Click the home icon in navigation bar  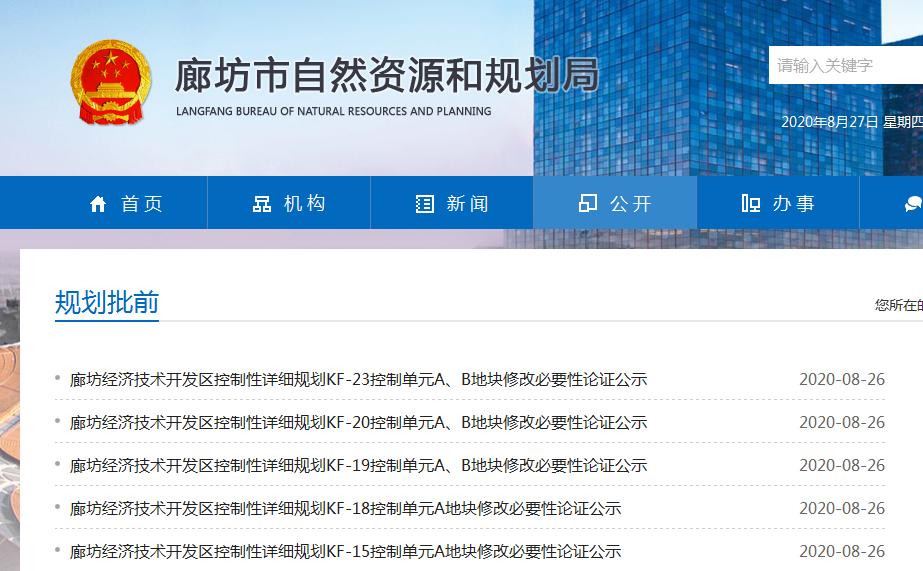98,204
